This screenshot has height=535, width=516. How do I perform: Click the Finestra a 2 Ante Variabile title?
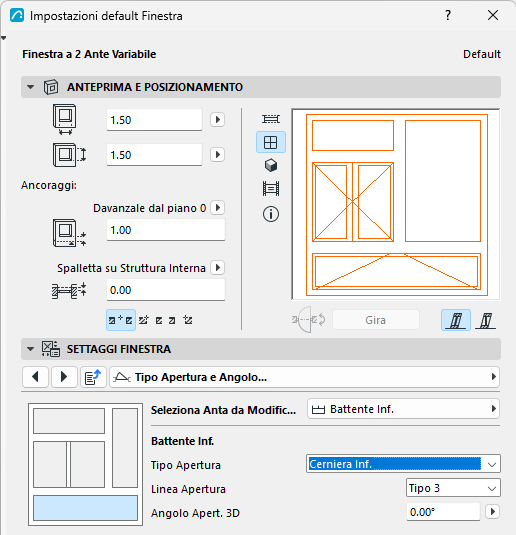click(x=89, y=54)
